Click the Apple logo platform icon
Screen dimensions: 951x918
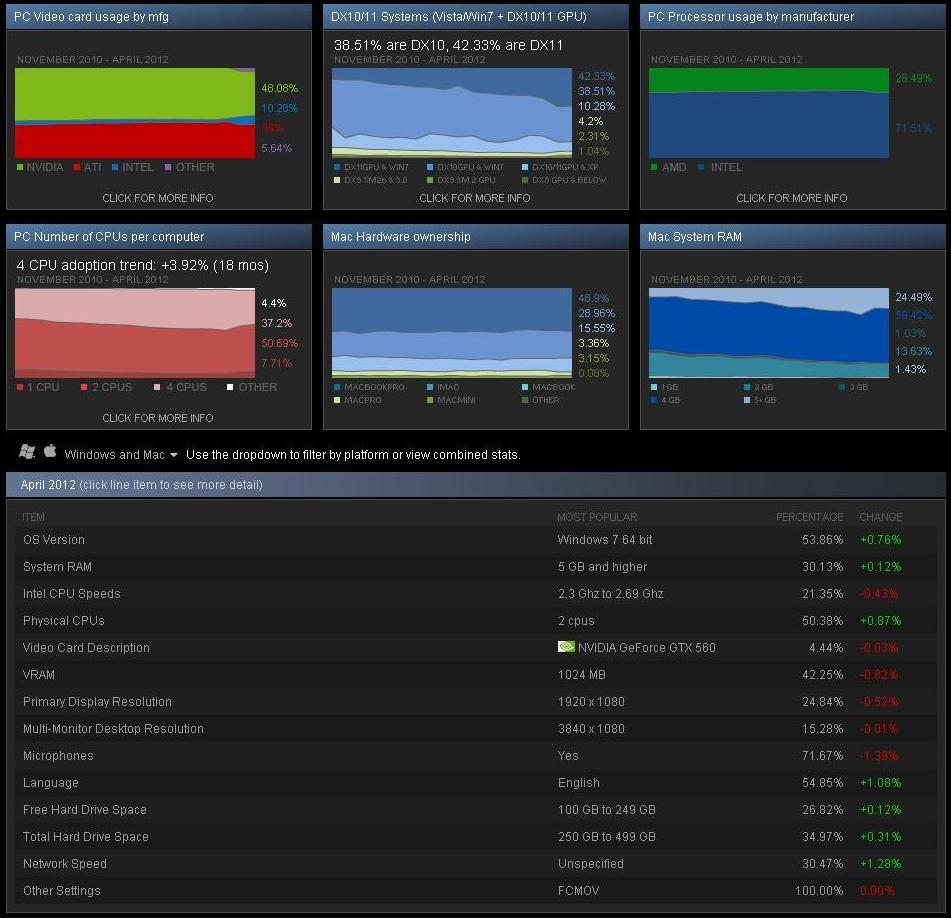coord(50,451)
